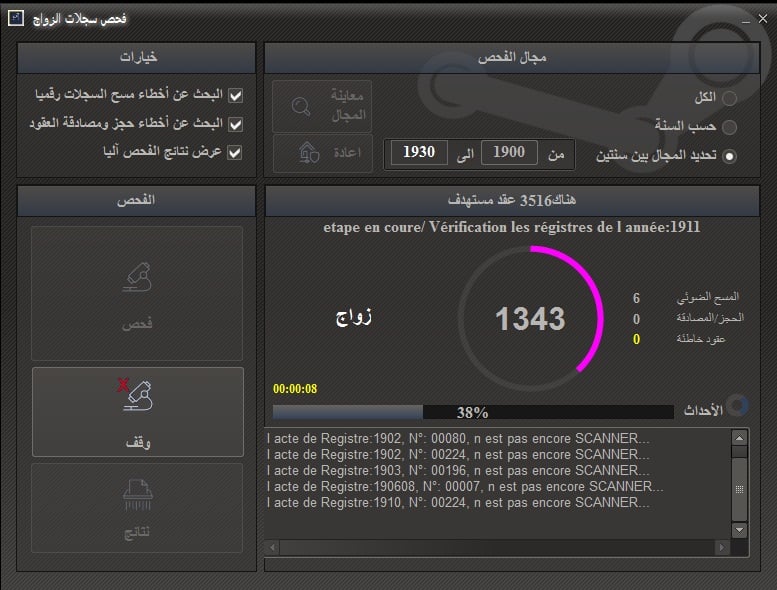Stop the scan with the وقف button

137,410
